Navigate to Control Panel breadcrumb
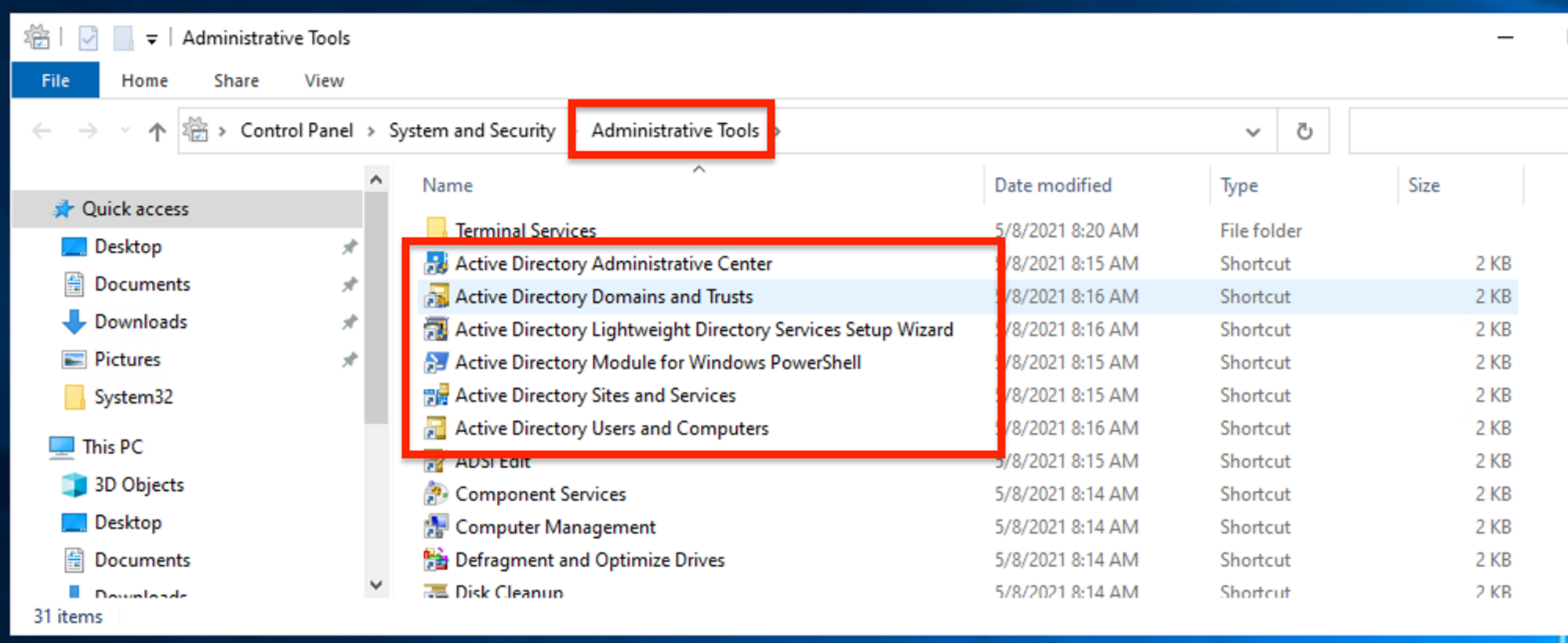The image size is (1568, 643). [296, 130]
